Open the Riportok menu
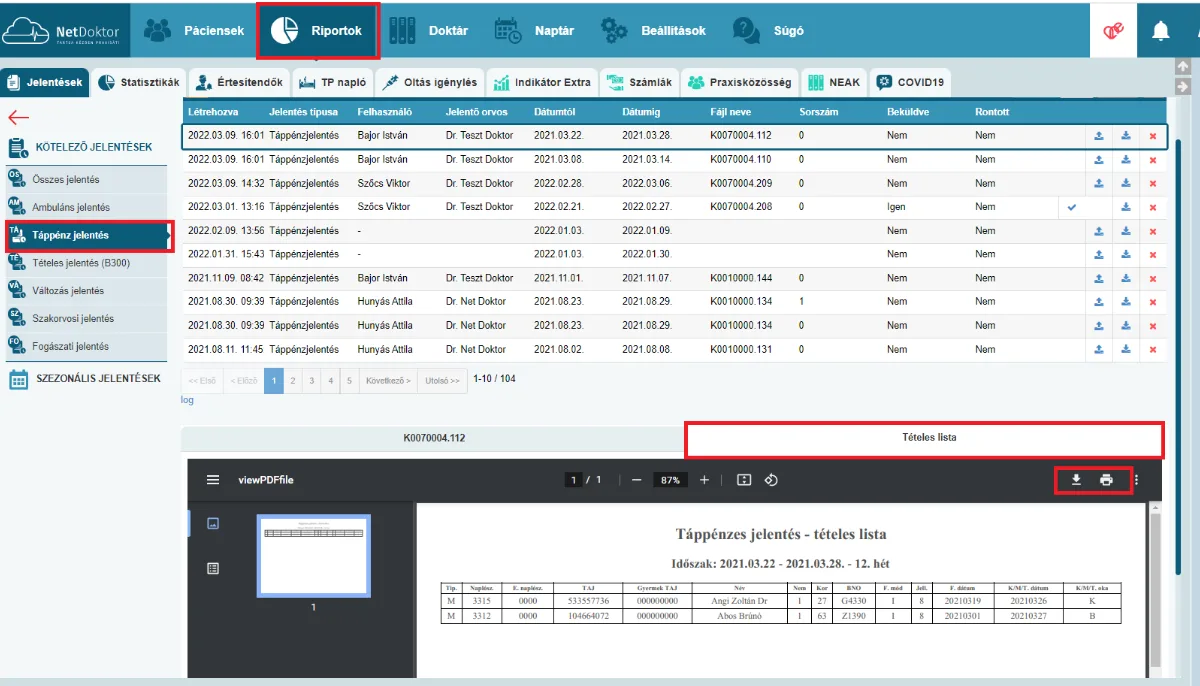 318,31
